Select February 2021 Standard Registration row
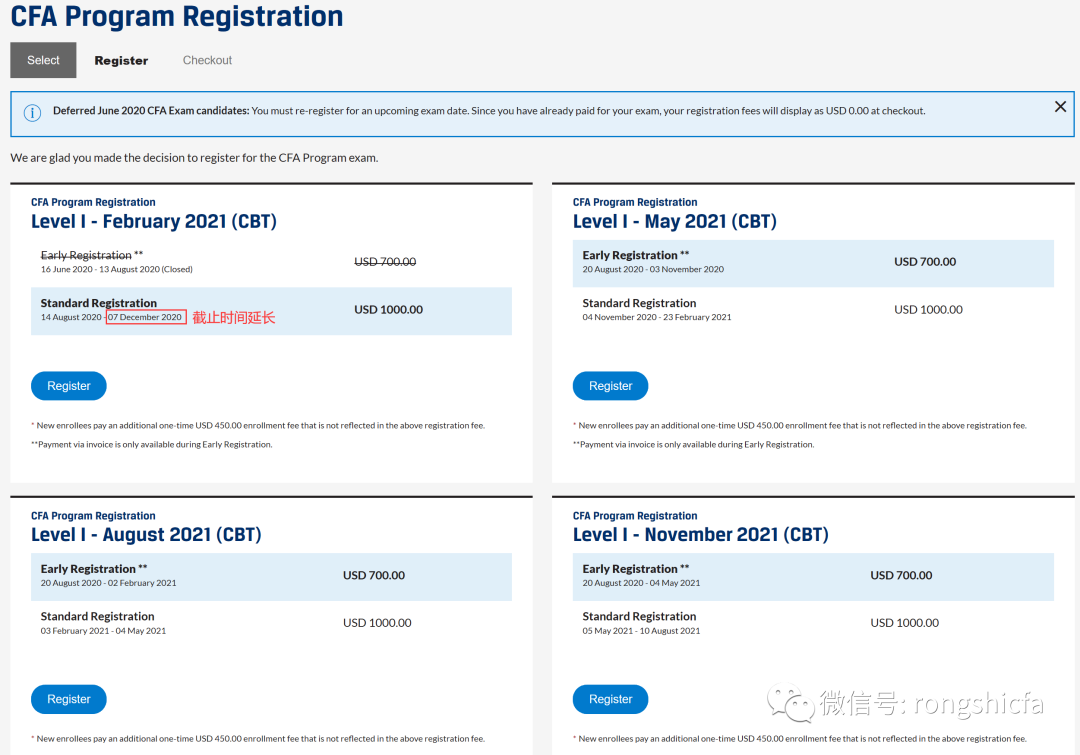This screenshot has width=1080, height=755. [x=271, y=311]
